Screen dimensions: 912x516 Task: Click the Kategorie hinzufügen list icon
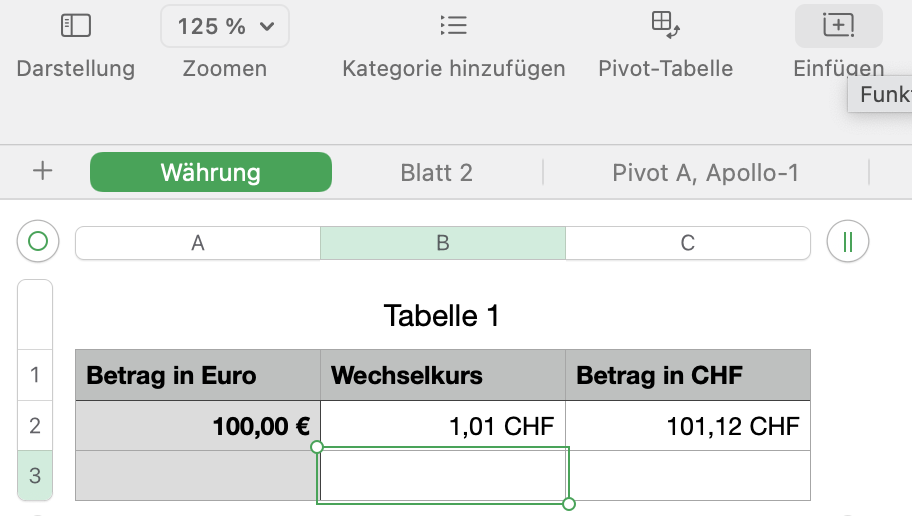click(453, 26)
